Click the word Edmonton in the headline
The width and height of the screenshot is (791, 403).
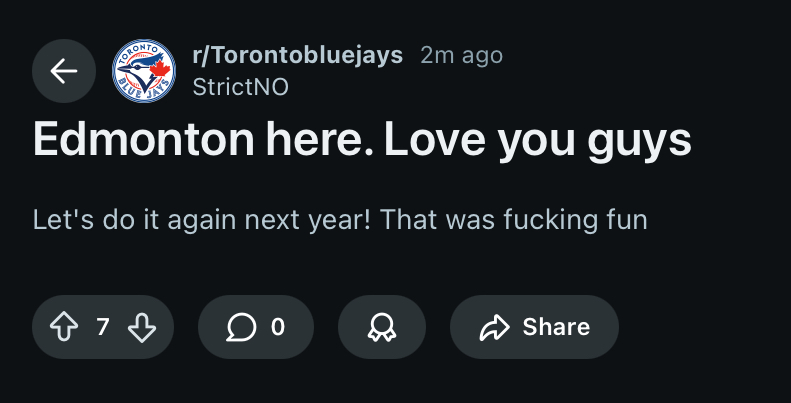point(143,140)
